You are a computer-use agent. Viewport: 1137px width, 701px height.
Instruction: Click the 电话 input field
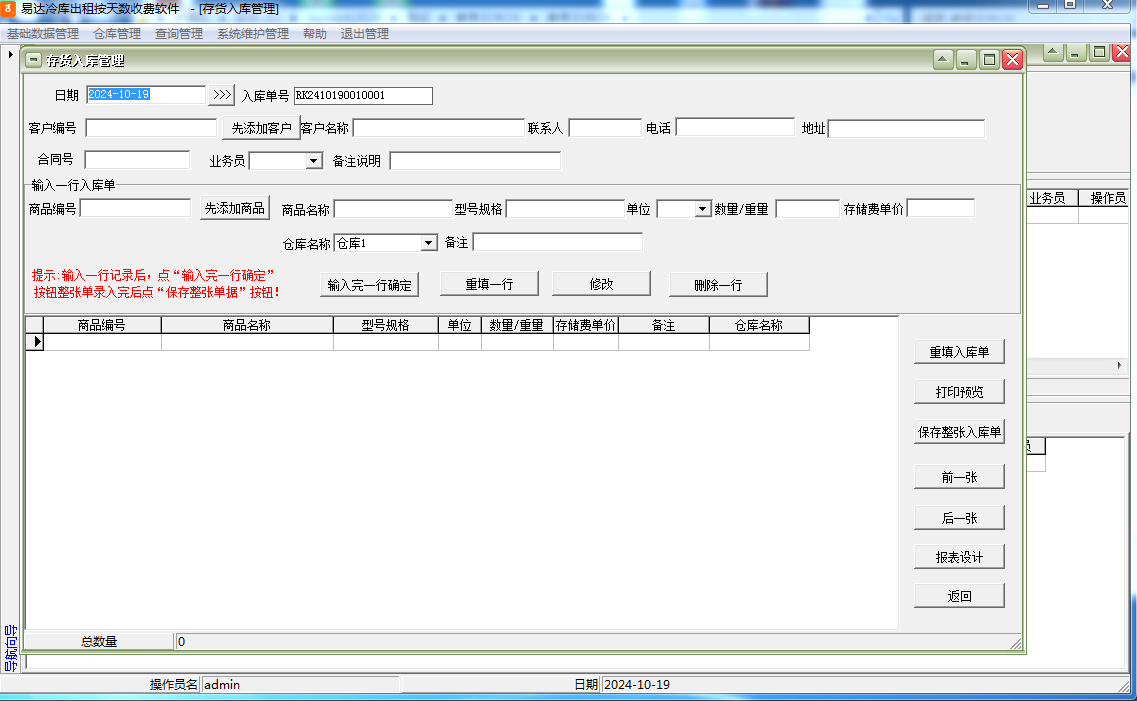point(735,128)
